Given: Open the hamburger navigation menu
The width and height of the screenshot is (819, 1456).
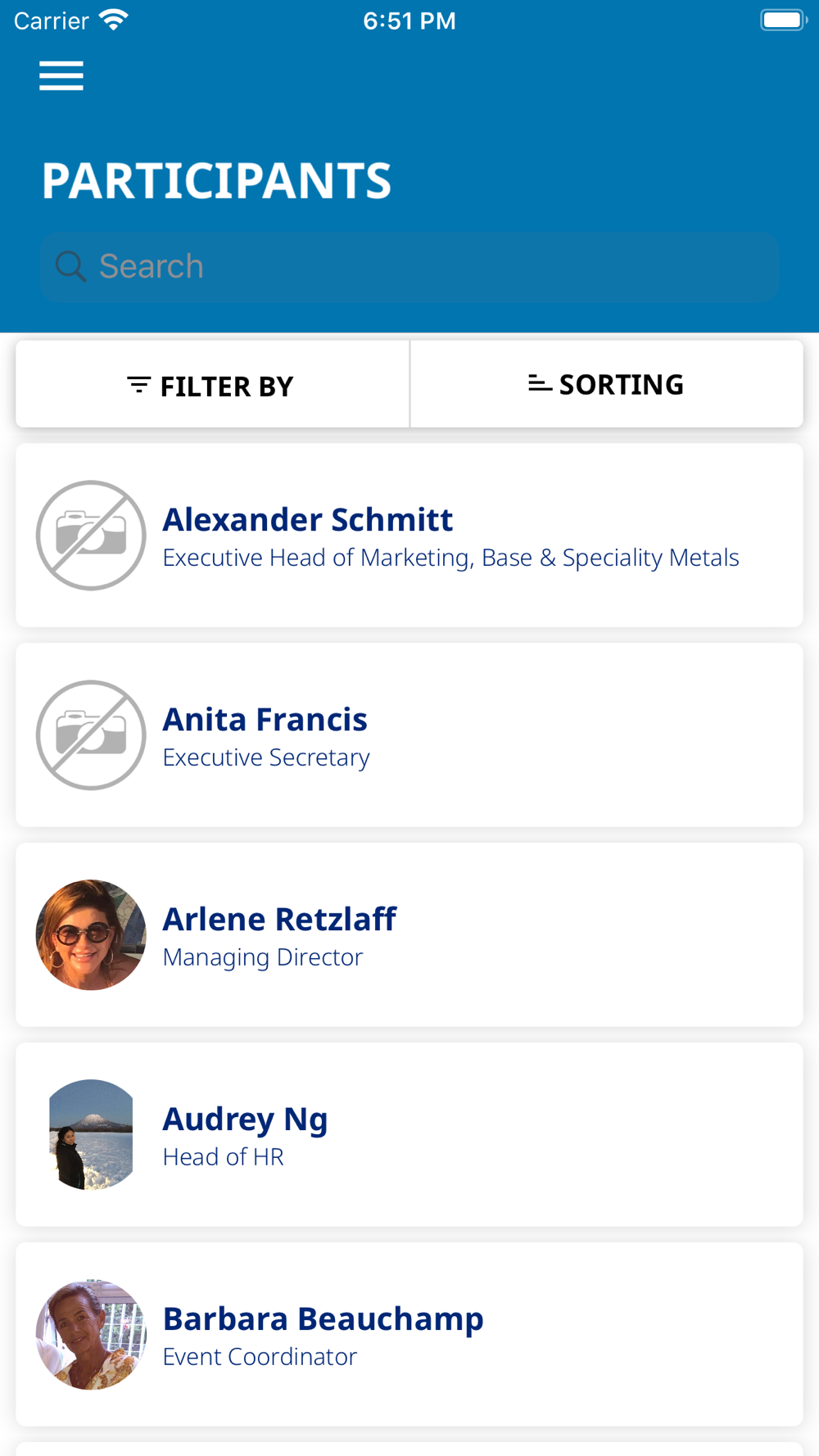Looking at the screenshot, I should [61, 76].
